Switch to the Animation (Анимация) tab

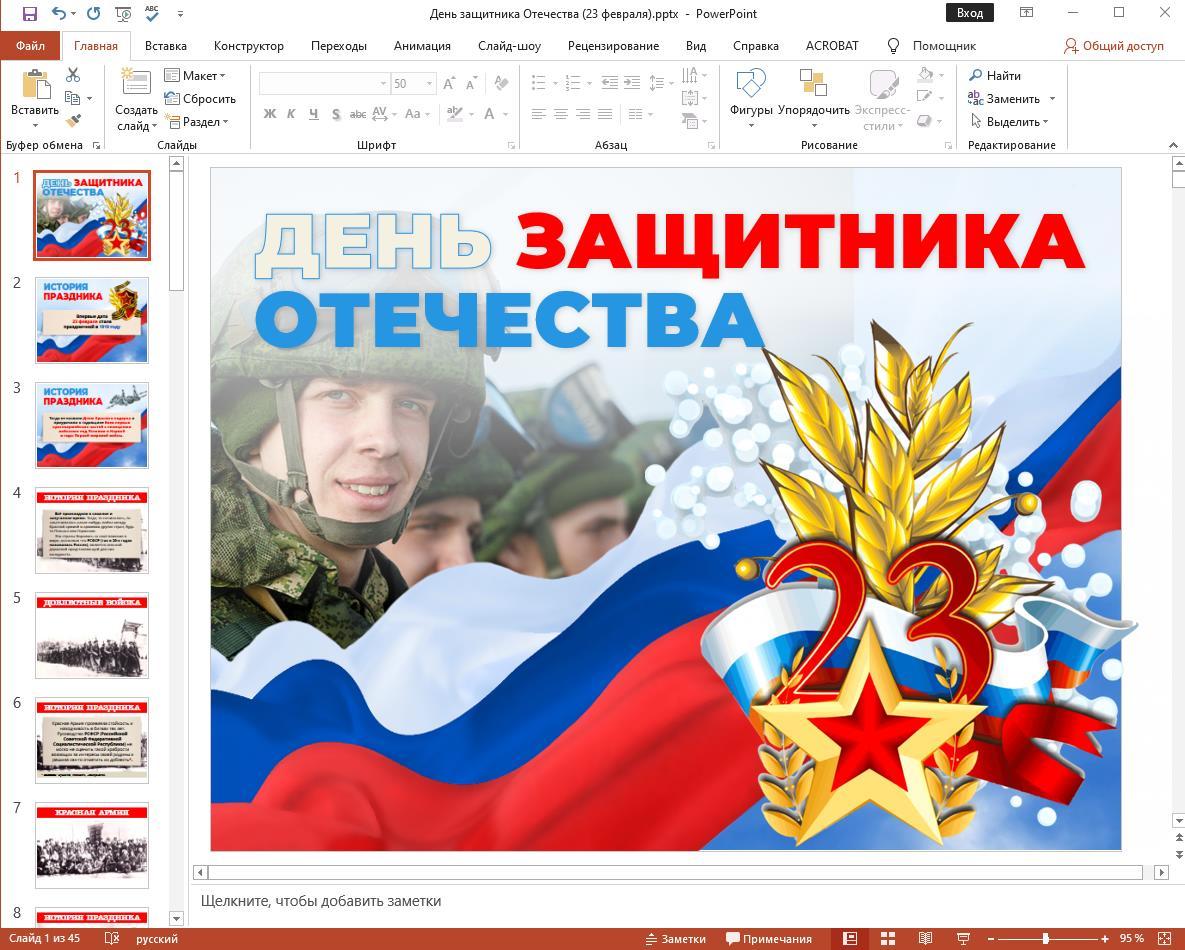[421, 45]
